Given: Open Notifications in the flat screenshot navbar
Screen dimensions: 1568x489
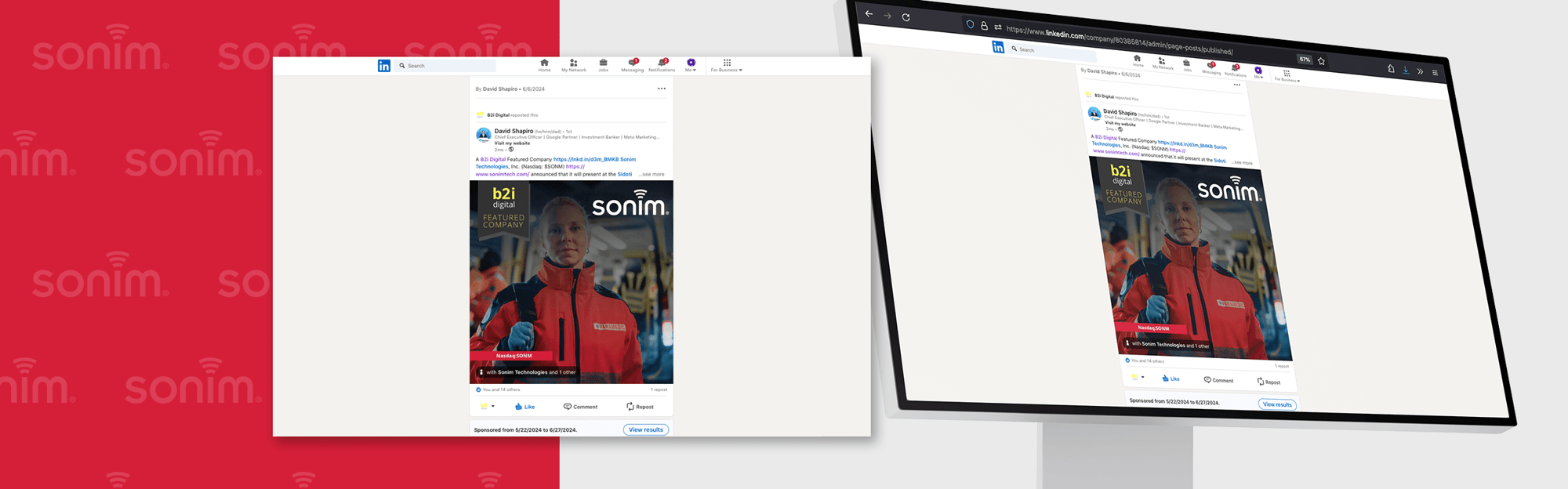Looking at the screenshot, I should pos(662,65).
